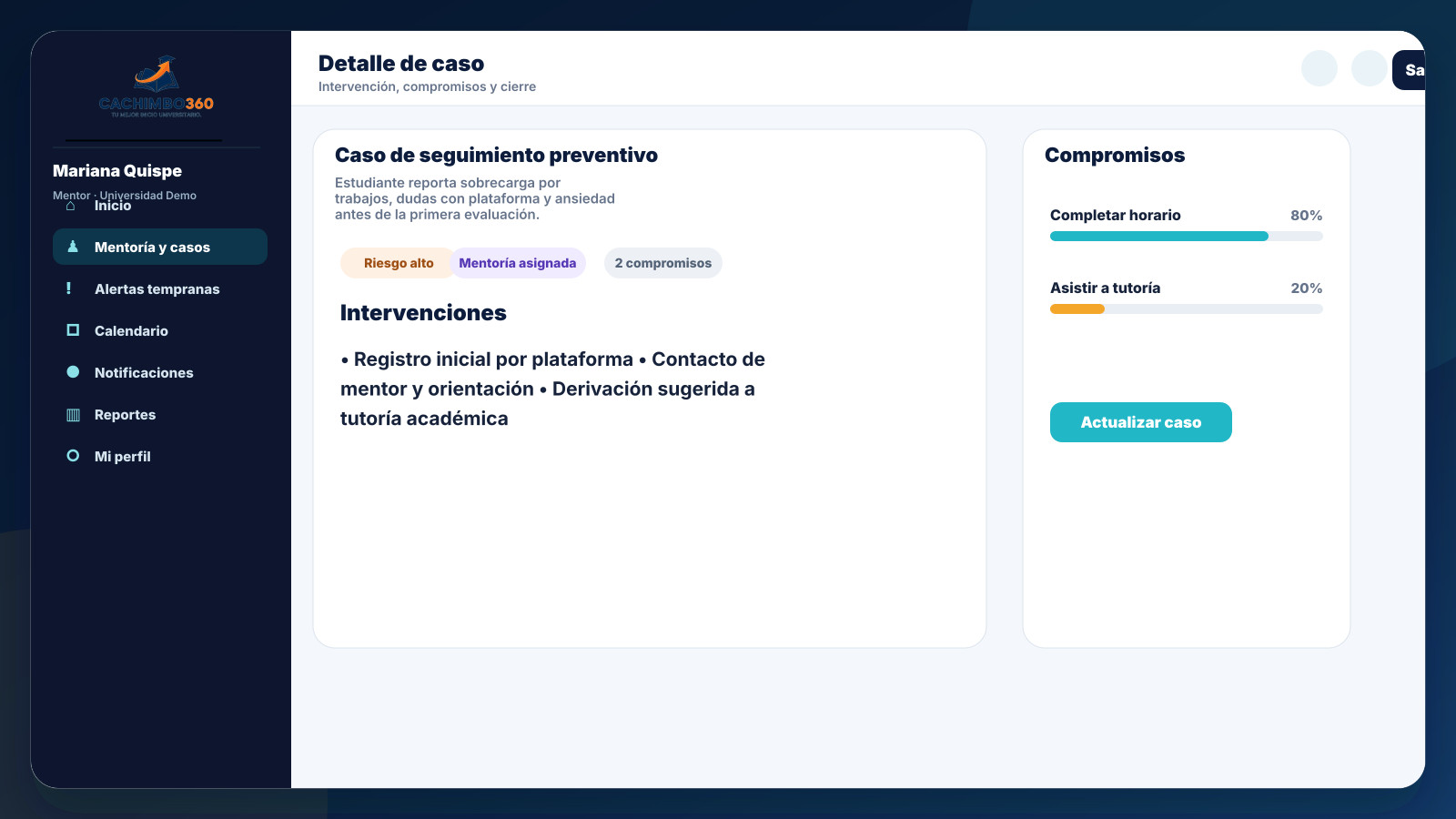The width and height of the screenshot is (1456, 819).
Task: Click the Mariana Quispe user name
Action: 117,171
